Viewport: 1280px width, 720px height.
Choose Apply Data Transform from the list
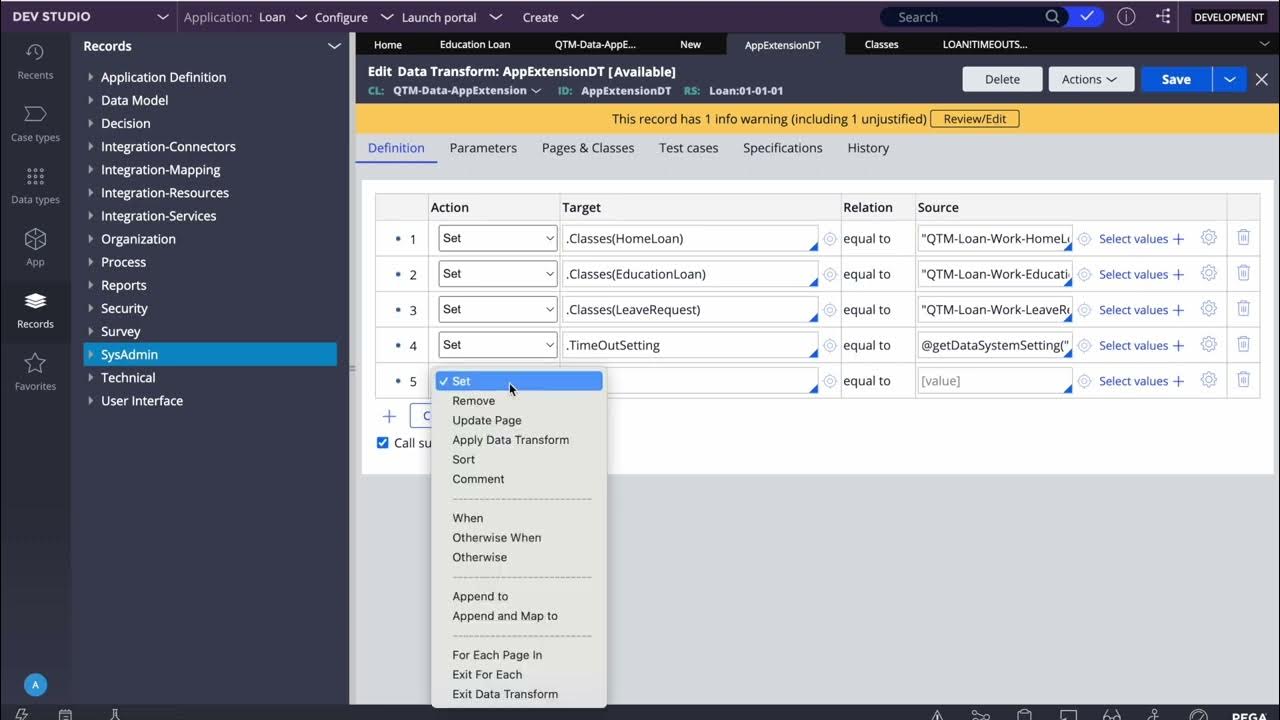point(518,440)
